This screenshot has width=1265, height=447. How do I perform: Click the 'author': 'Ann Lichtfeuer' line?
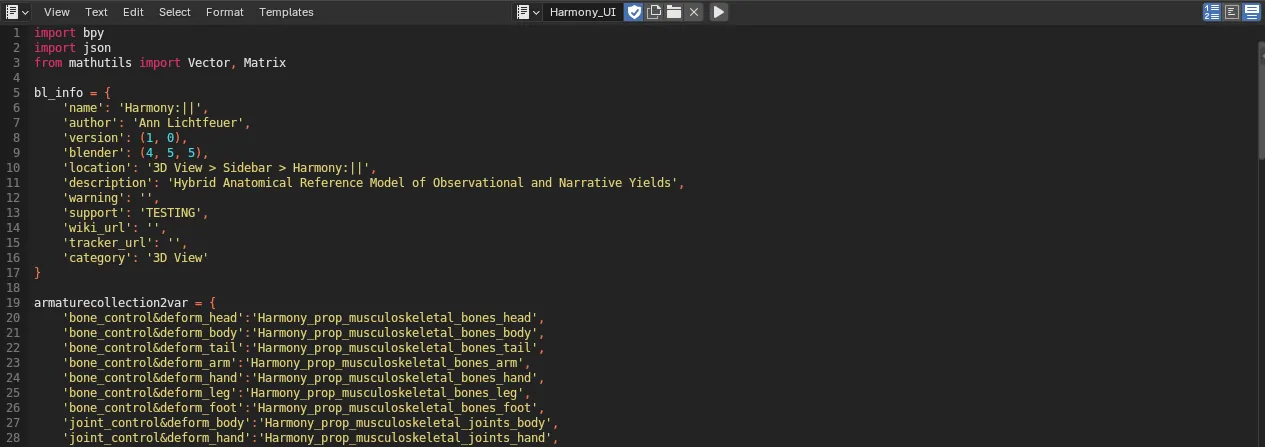click(x=156, y=123)
